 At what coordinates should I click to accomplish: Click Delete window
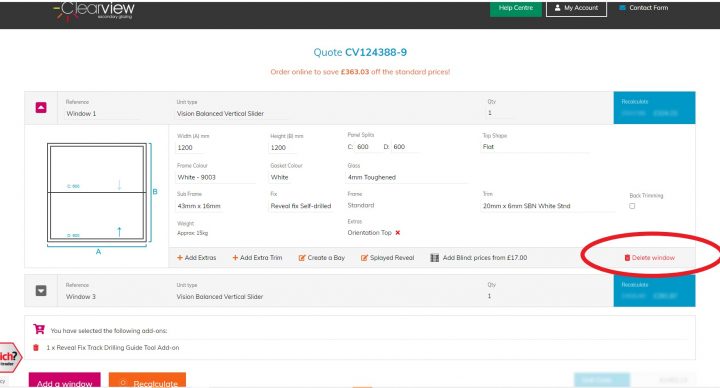650,258
